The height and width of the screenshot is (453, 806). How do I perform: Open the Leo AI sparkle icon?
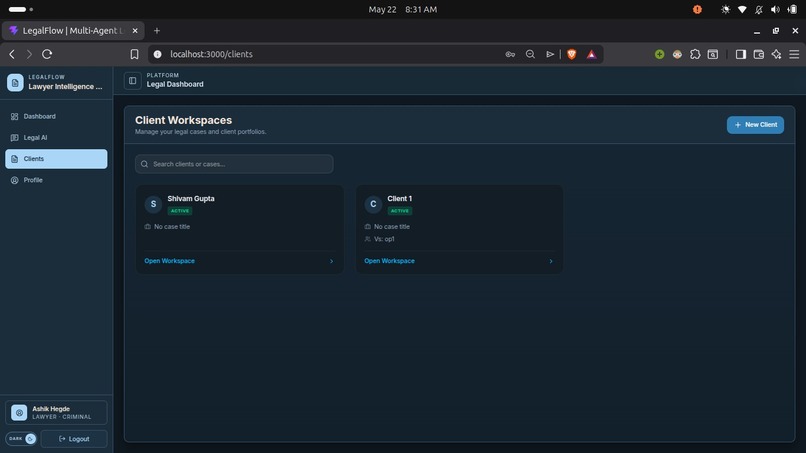pyautogui.click(x=776, y=54)
